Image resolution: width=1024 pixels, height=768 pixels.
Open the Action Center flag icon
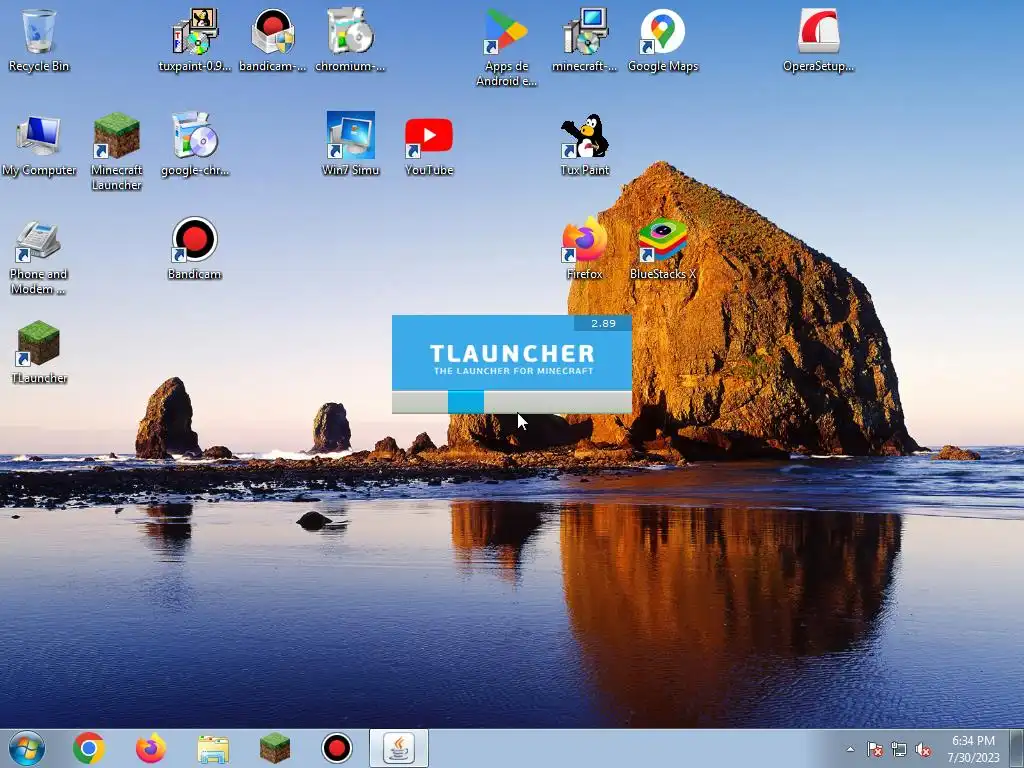pos(874,749)
